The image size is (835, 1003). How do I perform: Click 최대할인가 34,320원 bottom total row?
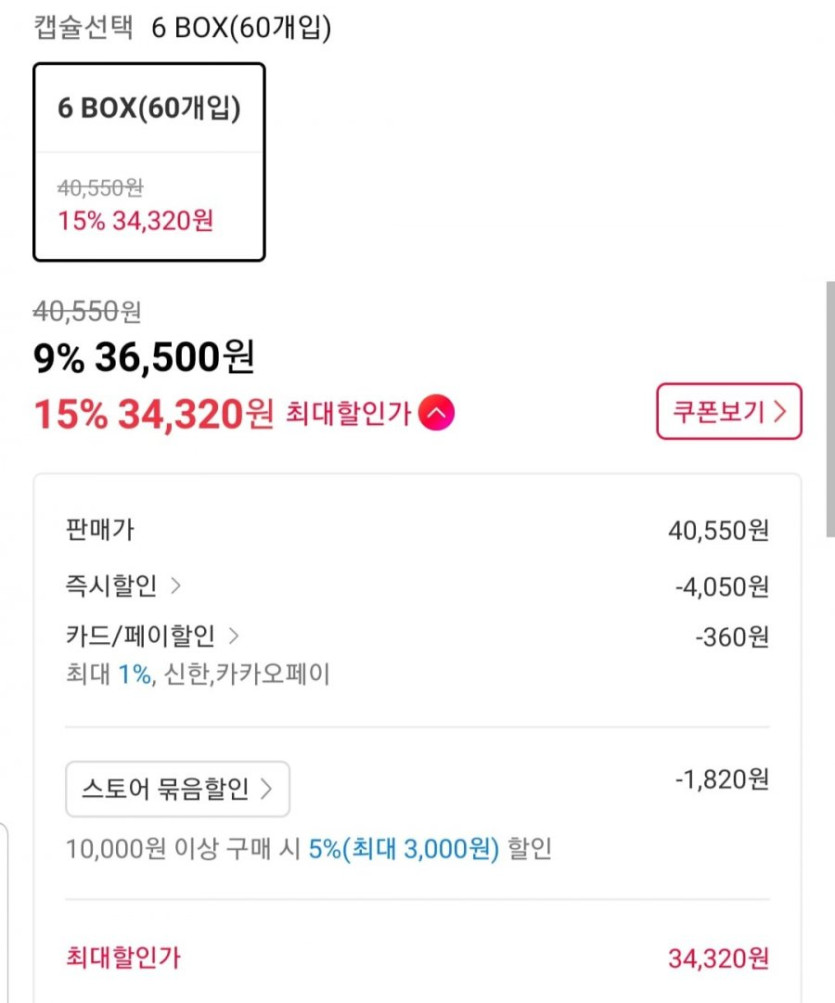[416, 958]
